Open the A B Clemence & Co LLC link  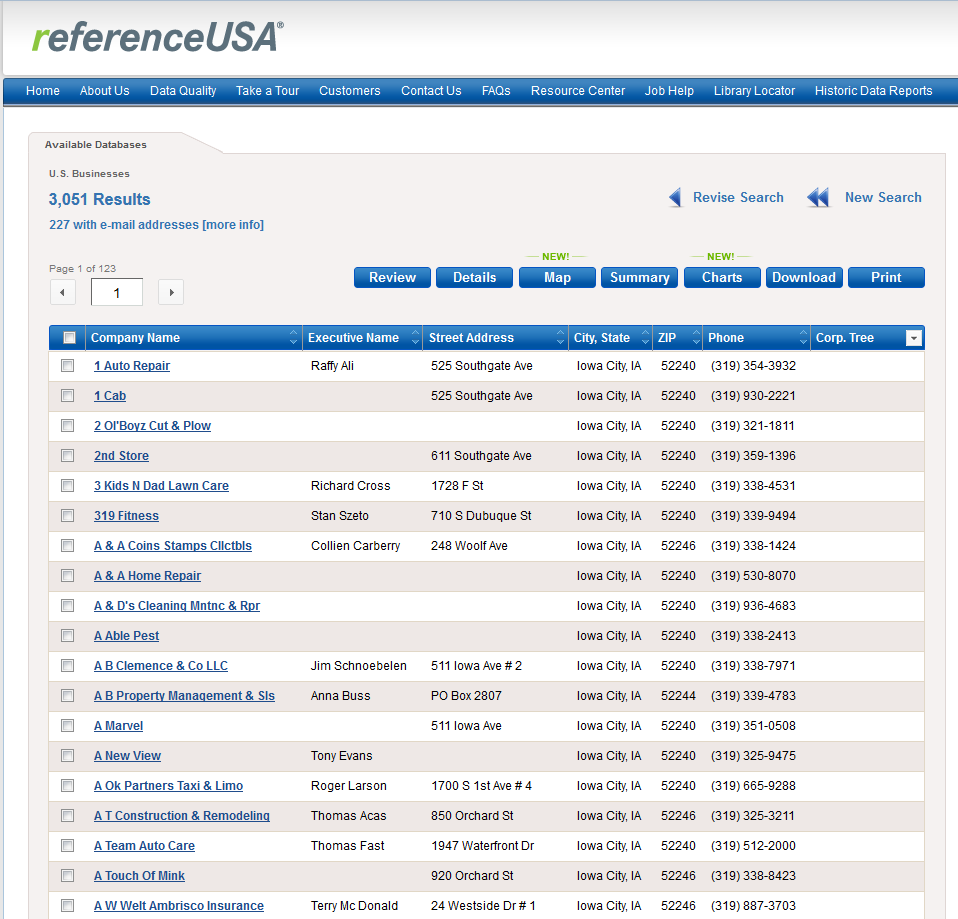(161, 666)
